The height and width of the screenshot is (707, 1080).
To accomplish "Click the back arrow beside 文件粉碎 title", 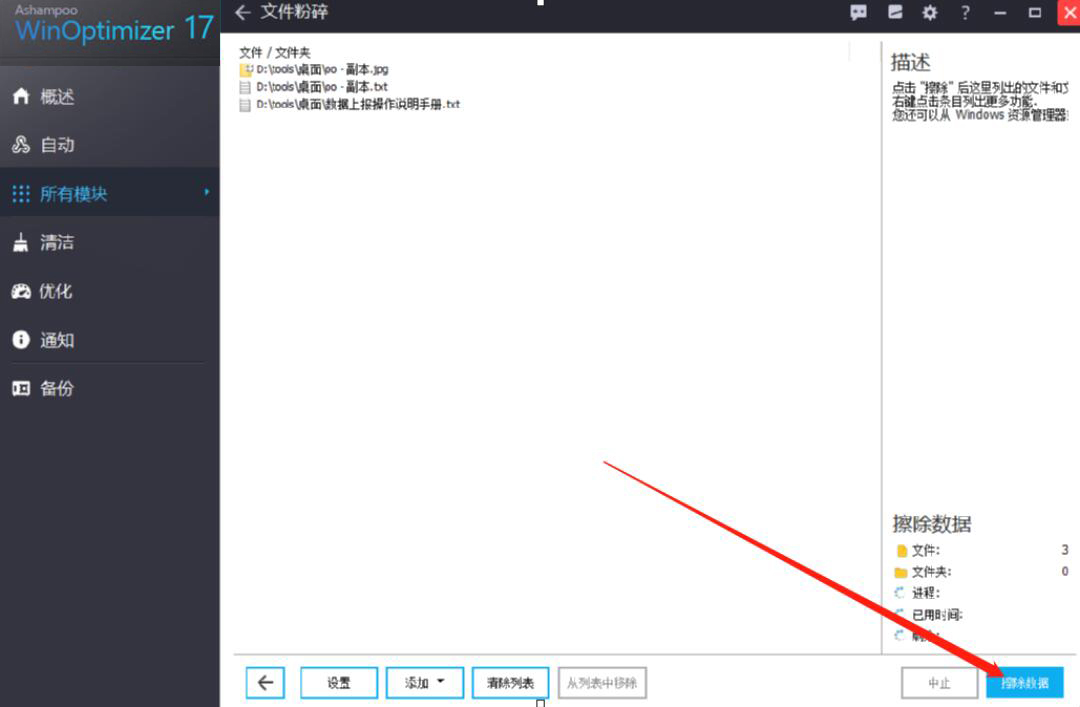I will pos(242,12).
